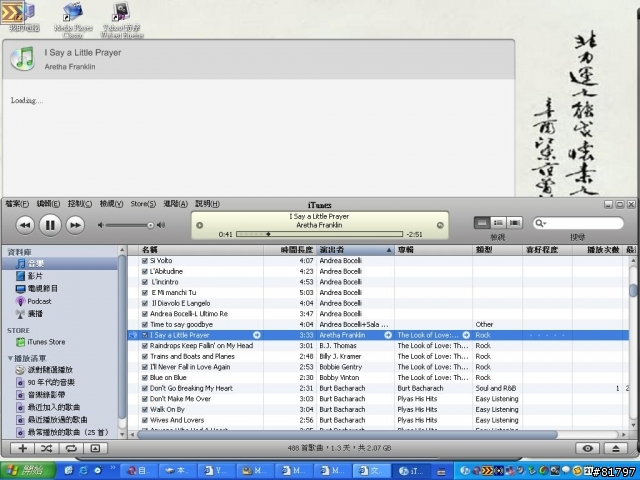Reverse sort on 演出者 column header
The height and width of the screenshot is (480, 640).
coord(355,250)
